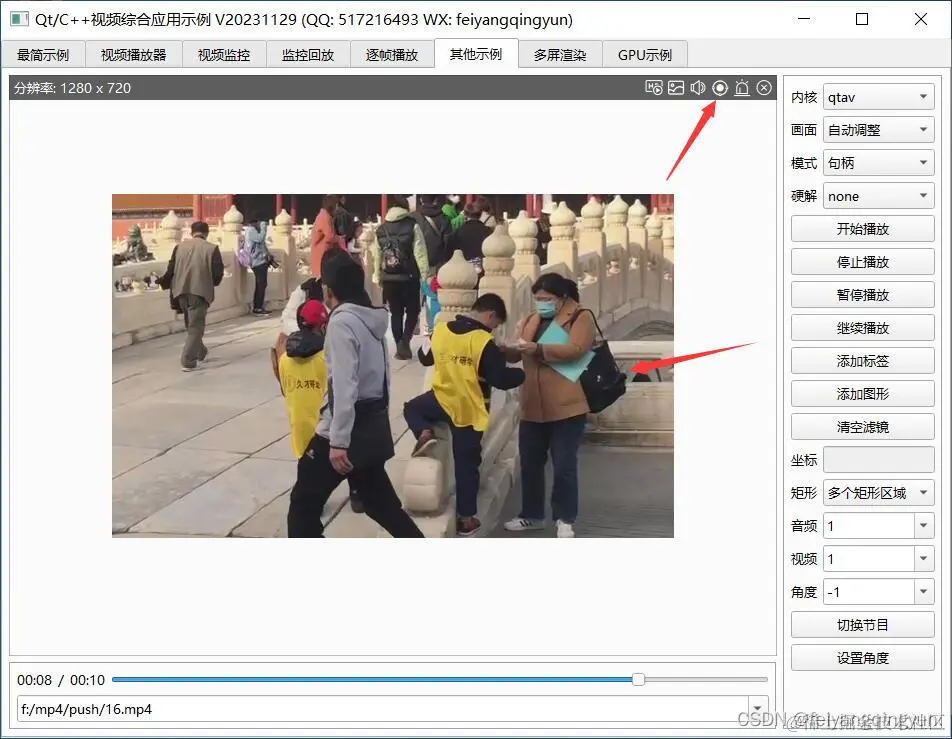
Task: Click the 开始播放 button
Action: (862, 229)
